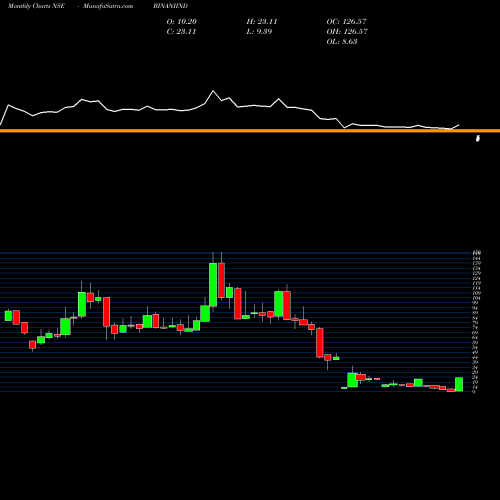Click the 'Monthly Charts NSE' title text
Screen dimensions: 500x500
36,6
